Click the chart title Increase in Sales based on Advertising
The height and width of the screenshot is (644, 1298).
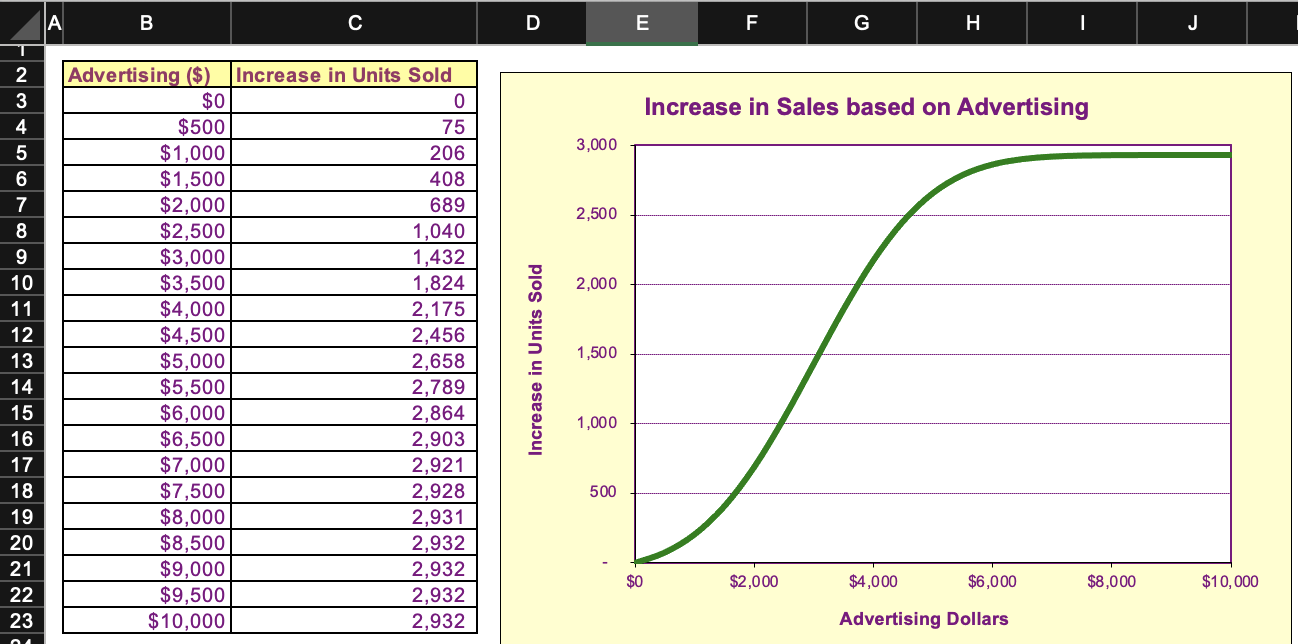pyautogui.click(x=866, y=107)
